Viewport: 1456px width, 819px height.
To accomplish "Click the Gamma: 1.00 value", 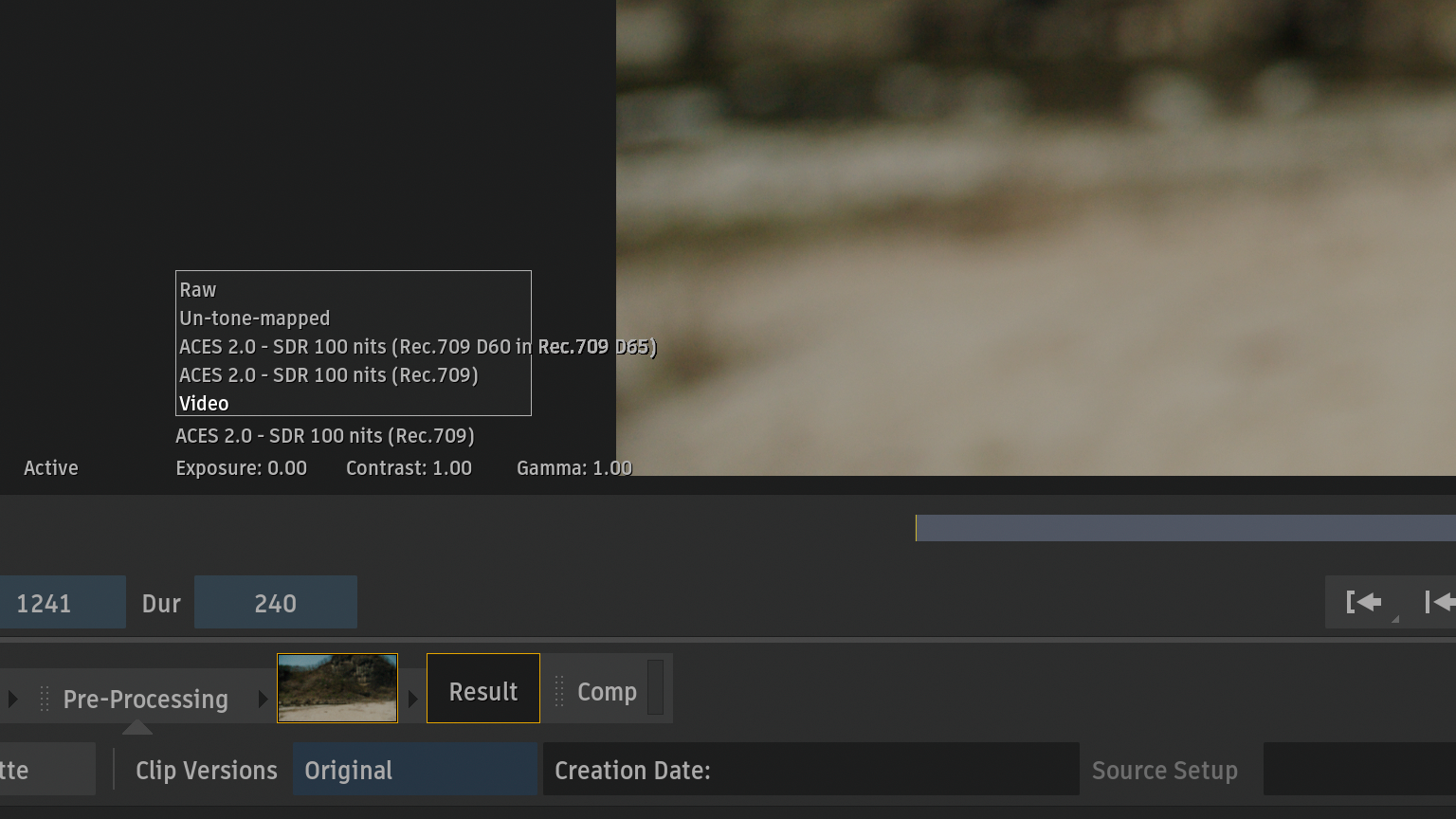I will (574, 468).
